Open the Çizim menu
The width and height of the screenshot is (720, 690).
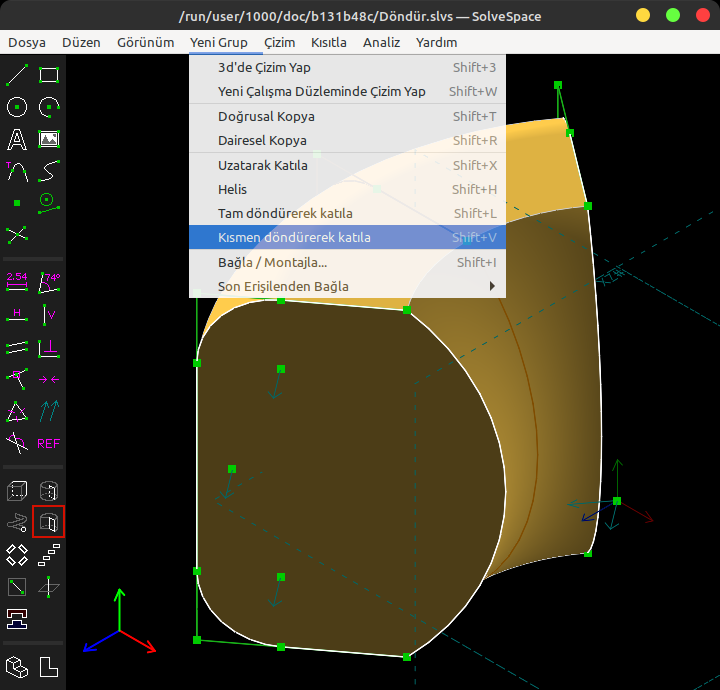tap(280, 42)
